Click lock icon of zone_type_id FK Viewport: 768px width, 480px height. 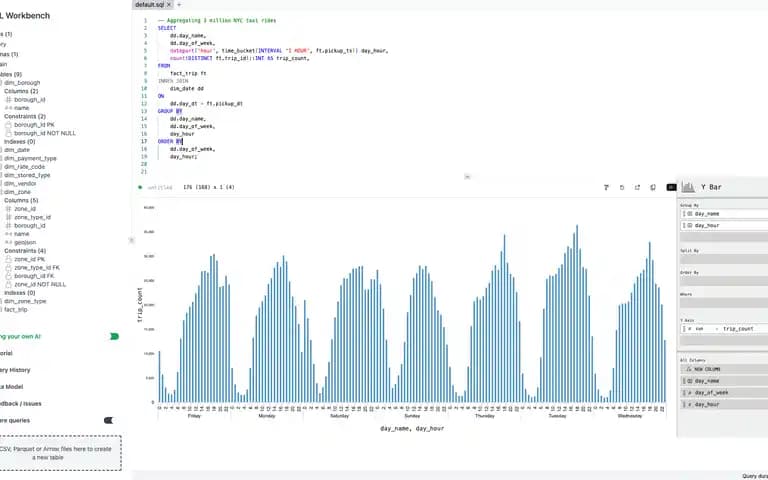8,267
